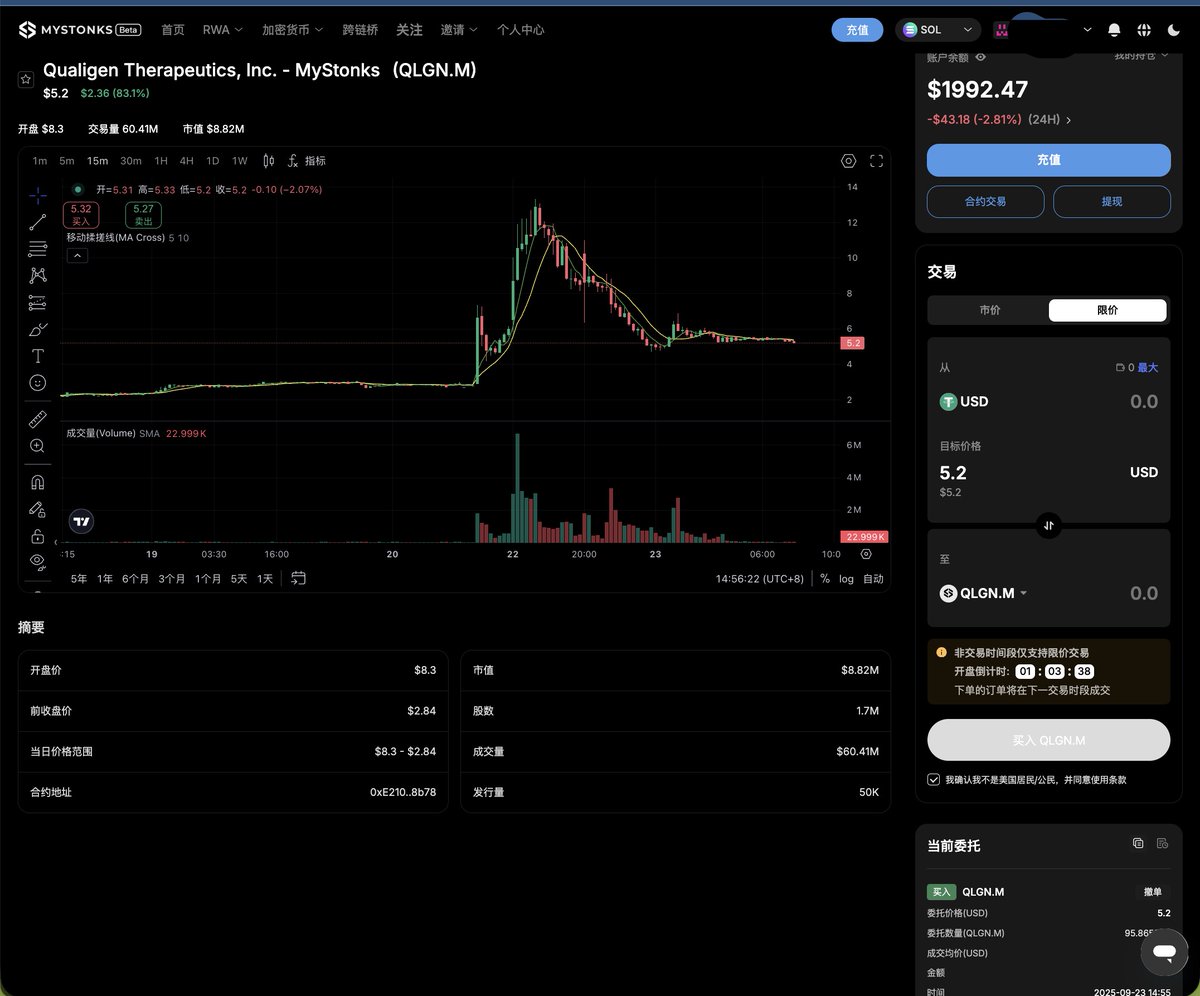1200x996 pixels.
Task: Open time axis settings gear
Action: pyautogui.click(x=866, y=554)
